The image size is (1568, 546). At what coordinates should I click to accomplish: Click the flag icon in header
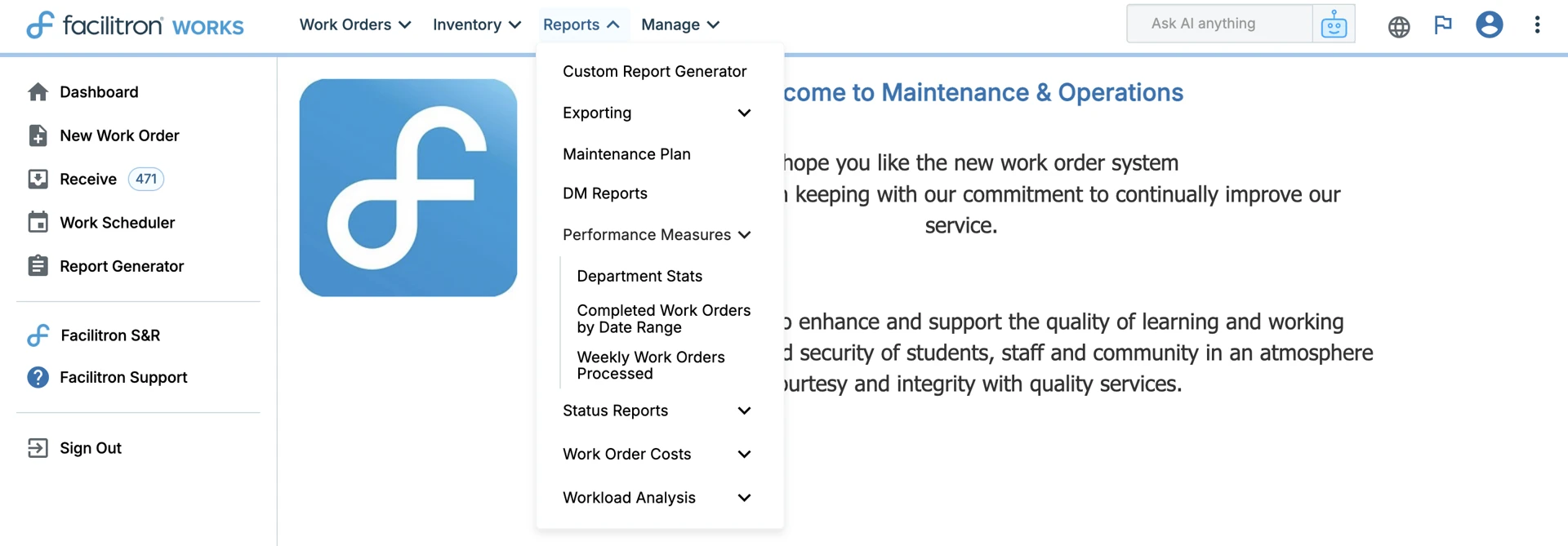click(x=1443, y=24)
